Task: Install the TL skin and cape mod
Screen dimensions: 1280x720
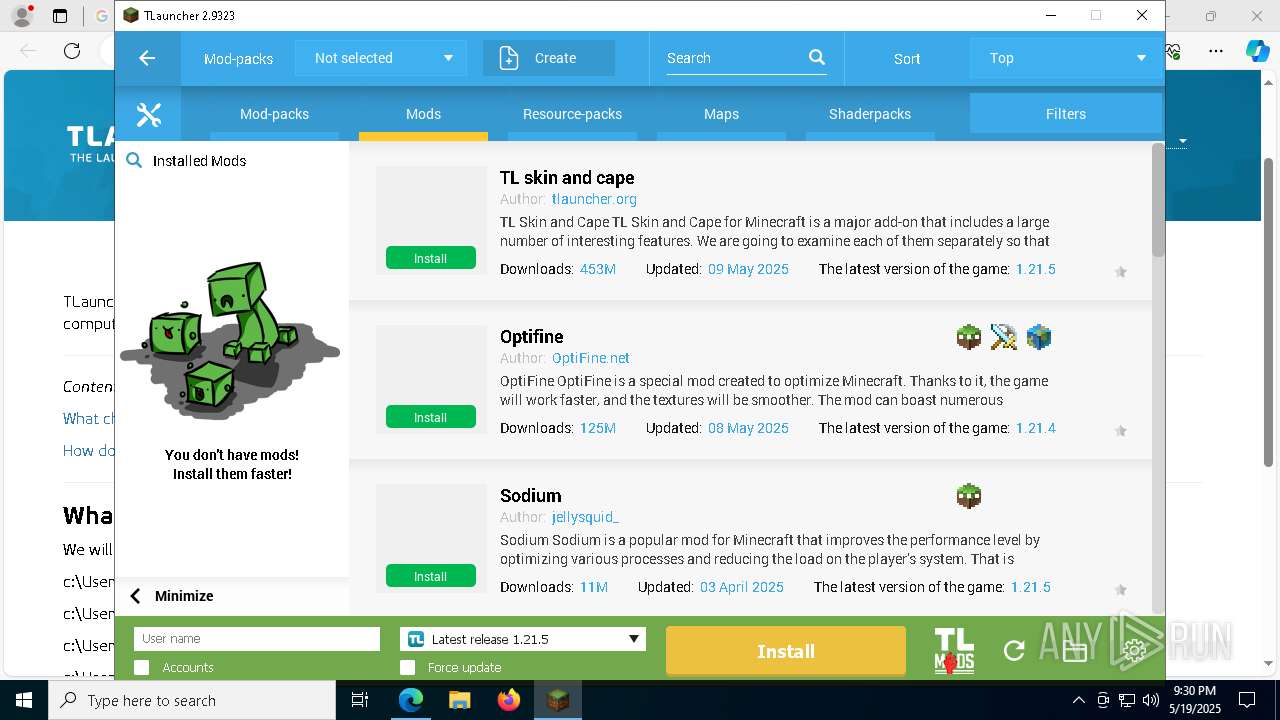Action: (x=431, y=258)
